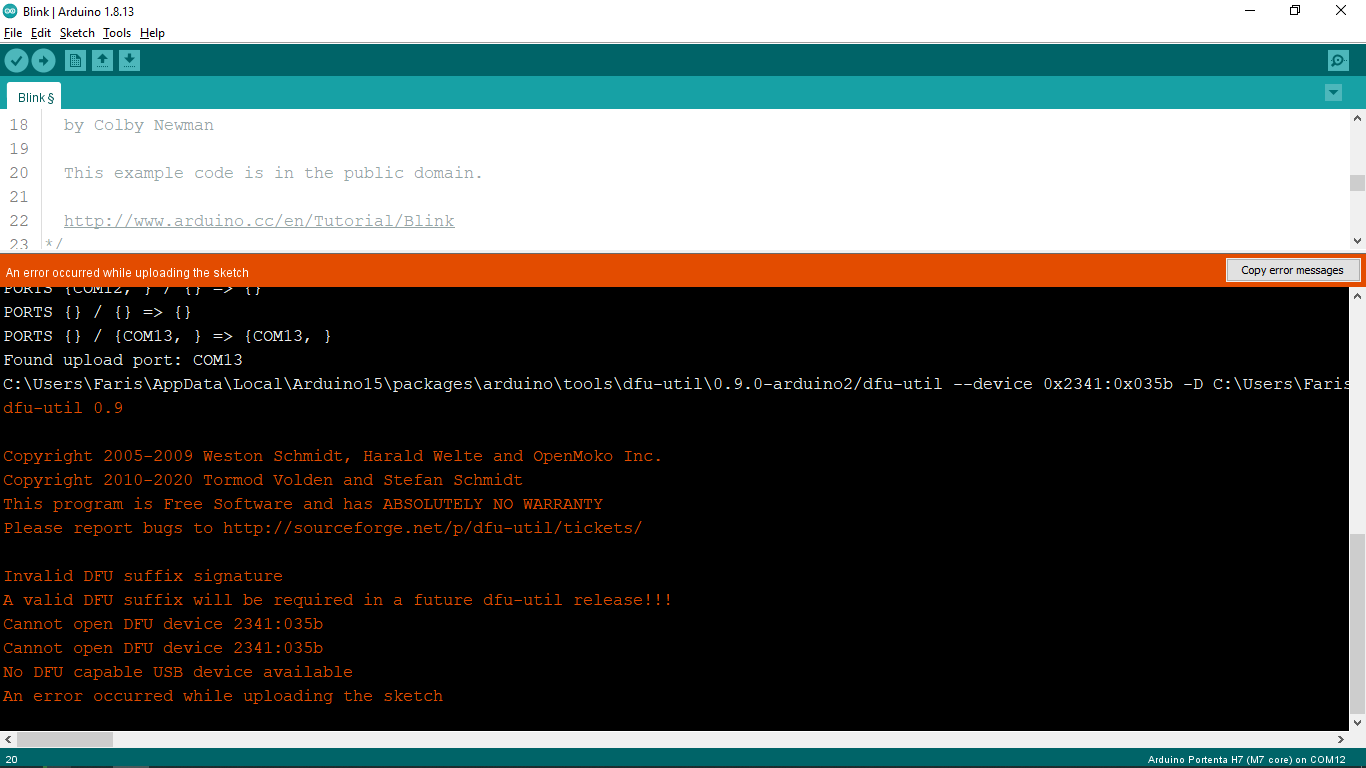Viewport: 1366px width, 768px height.
Task: Click the 'A valid DFU suffix will be required' line
Action: coord(338,600)
